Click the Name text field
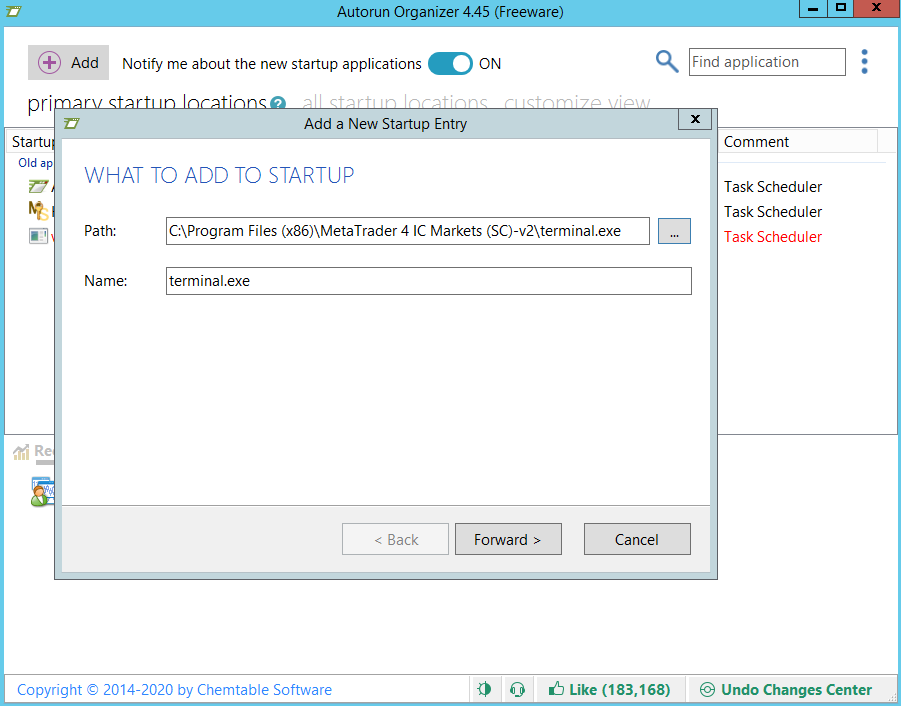 click(x=429, y=281)
